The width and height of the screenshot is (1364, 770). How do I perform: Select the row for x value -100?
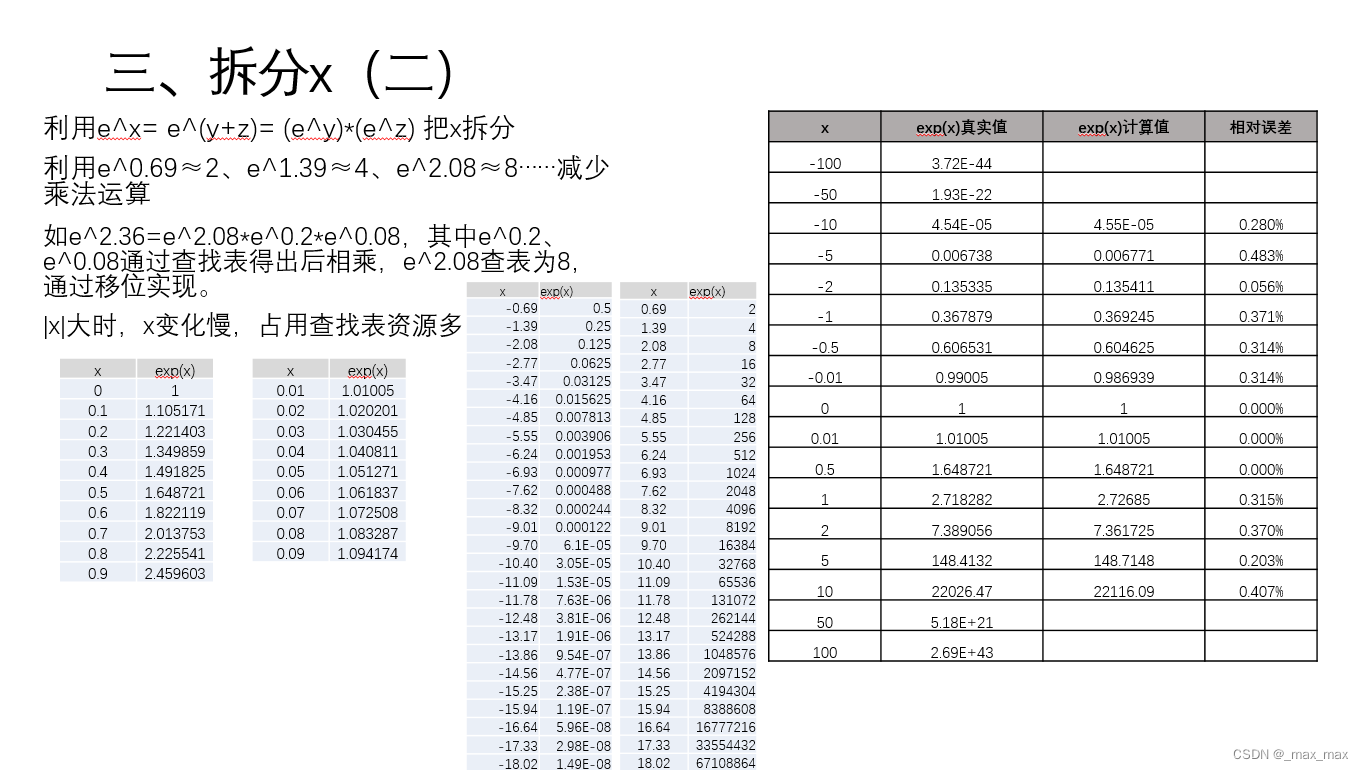pos(823,163)
